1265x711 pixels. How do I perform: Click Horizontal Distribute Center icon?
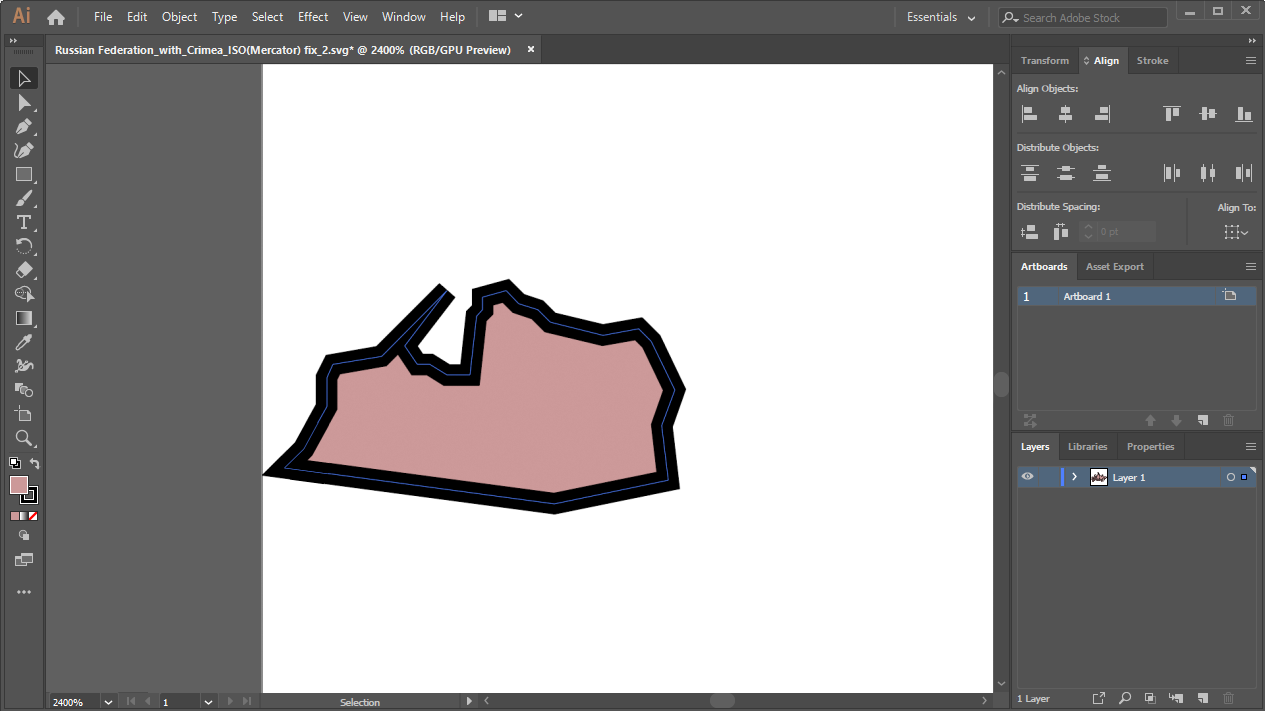(x=1208, y=173)
